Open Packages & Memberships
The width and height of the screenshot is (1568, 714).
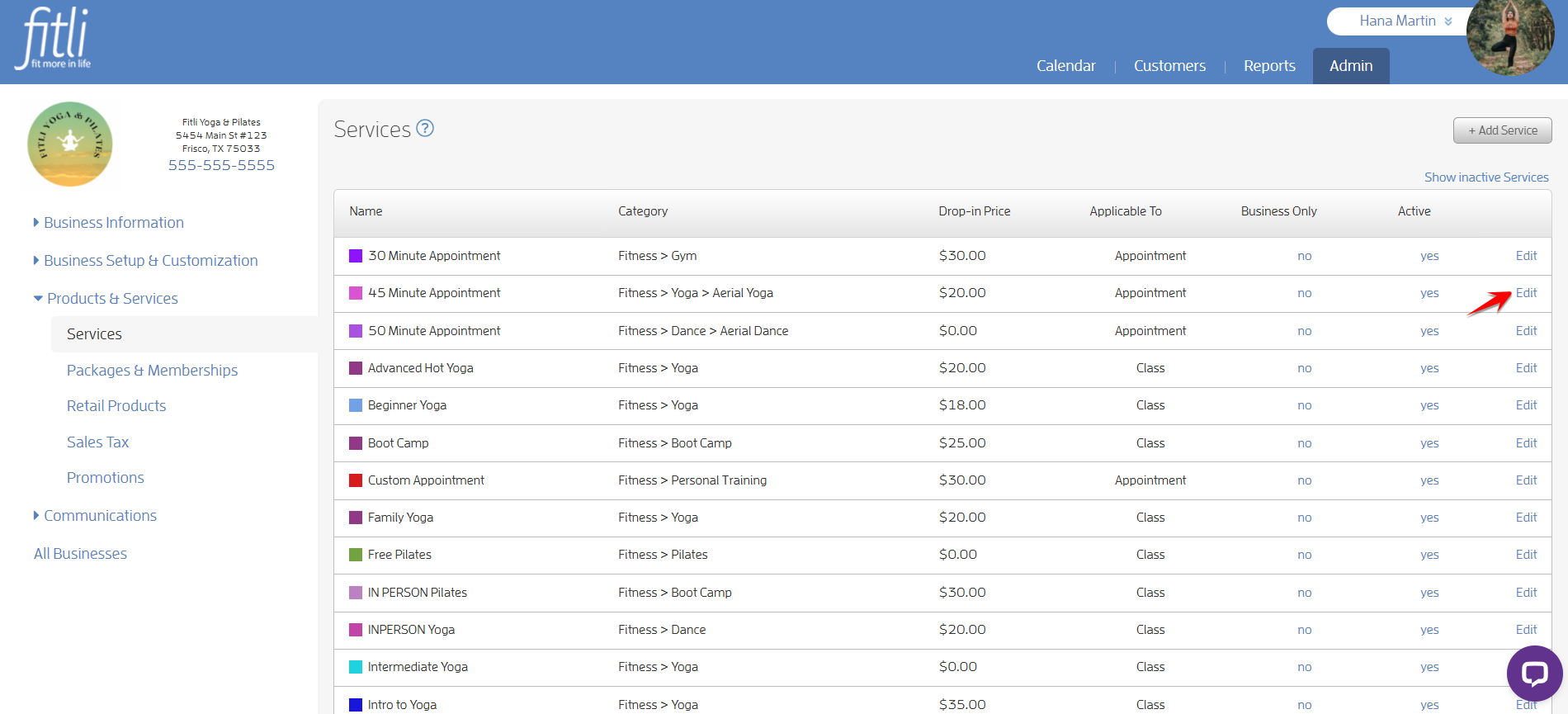pos(152,371)
